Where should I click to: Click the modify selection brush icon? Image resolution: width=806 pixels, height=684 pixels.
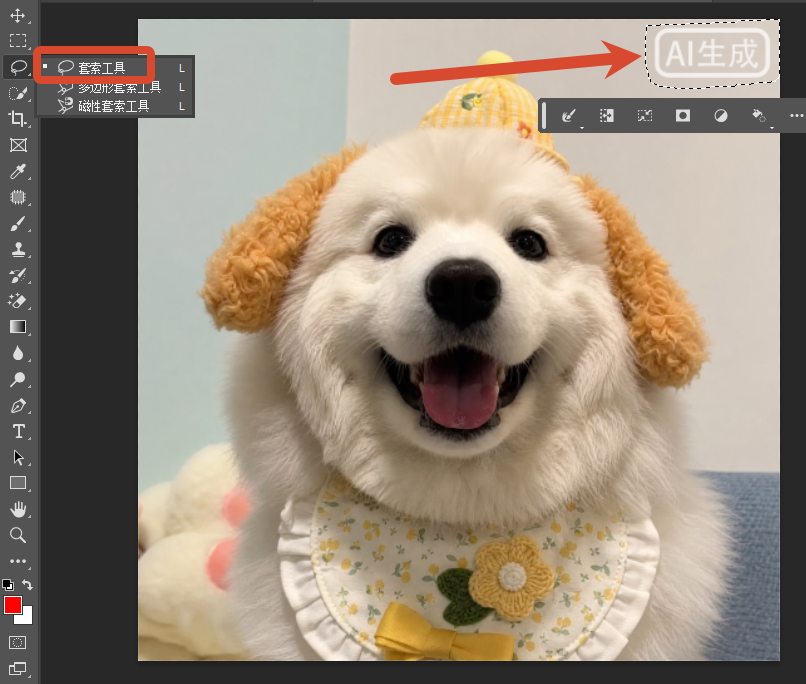pos(568,116)
